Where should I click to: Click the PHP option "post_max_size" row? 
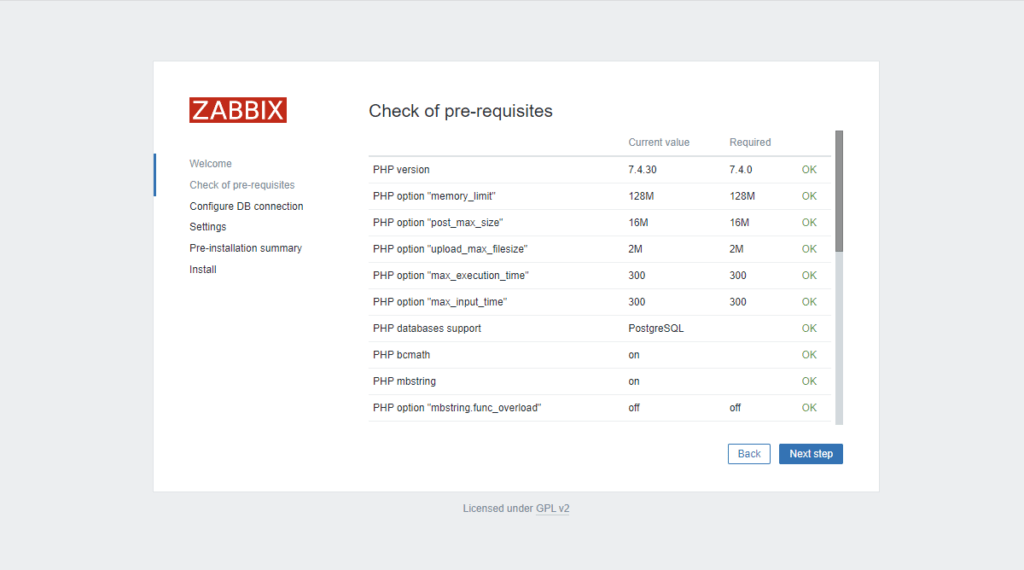coord(438,222)
